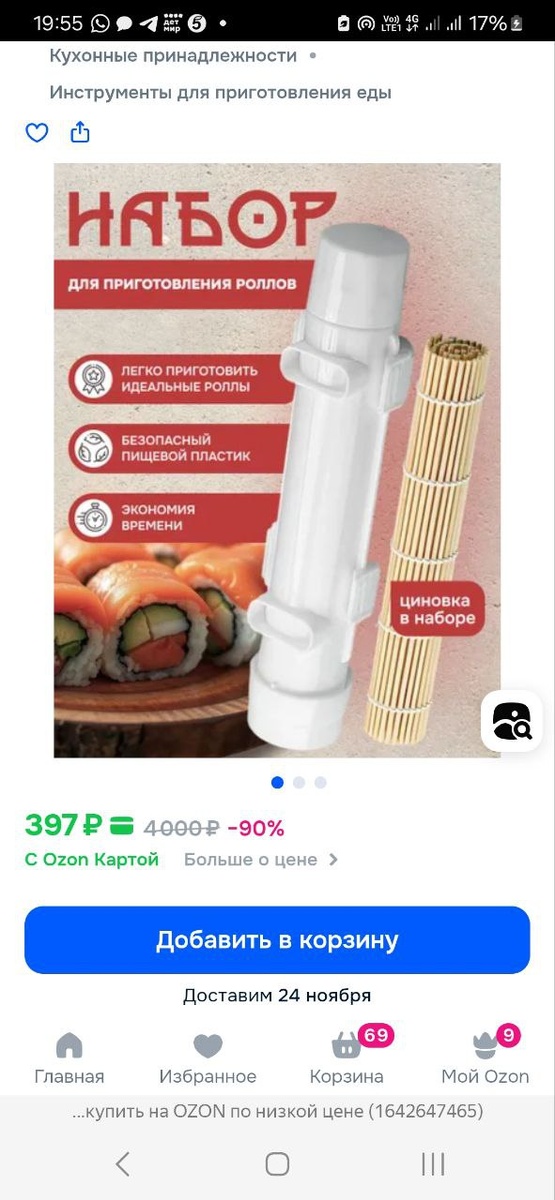Tap Android back navigation arrow
Viewport: 555px width, 1200px height.
[x=122, y=1163]
